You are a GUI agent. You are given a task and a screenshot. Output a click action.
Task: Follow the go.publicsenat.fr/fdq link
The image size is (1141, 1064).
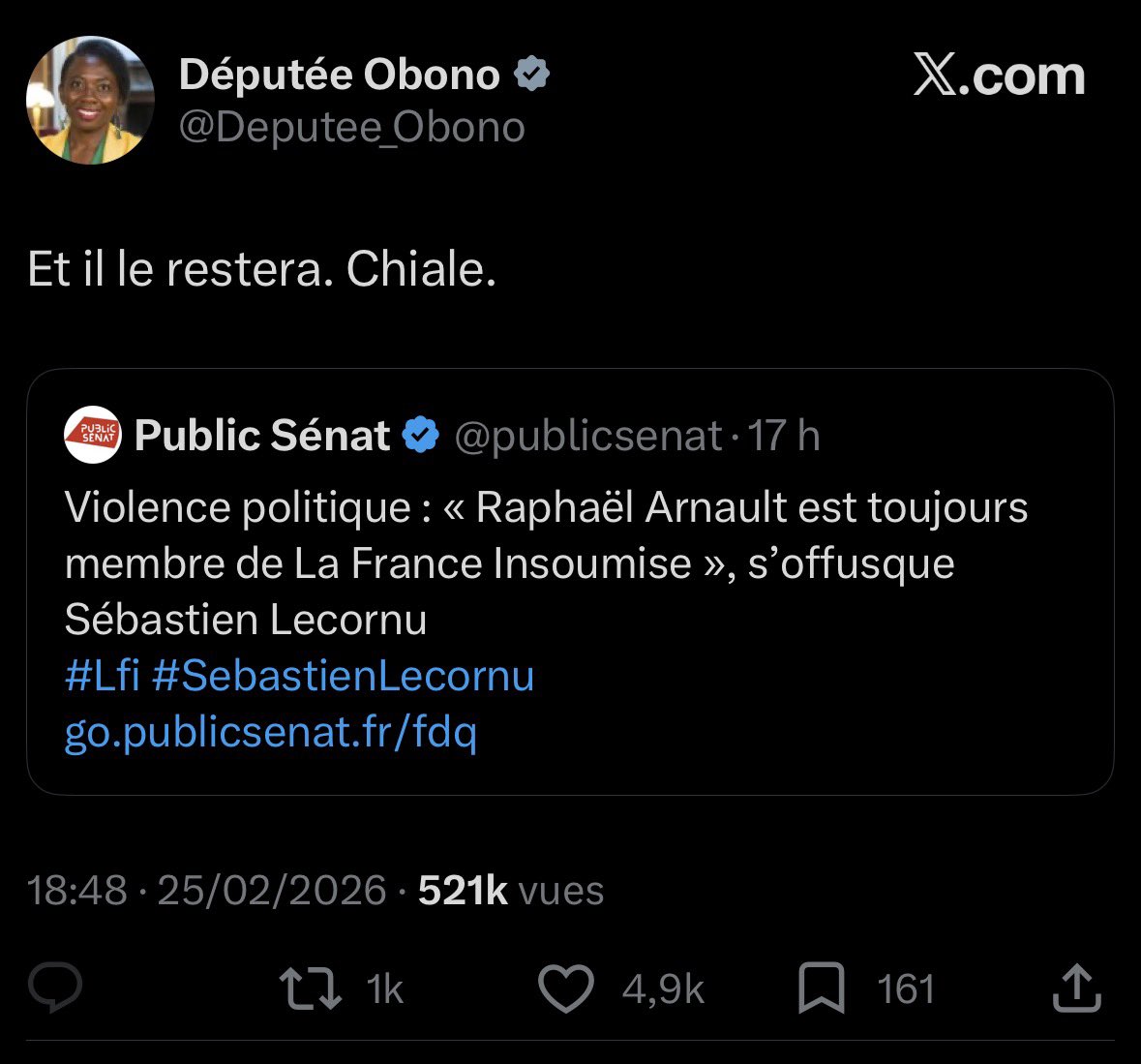[270, 733]
